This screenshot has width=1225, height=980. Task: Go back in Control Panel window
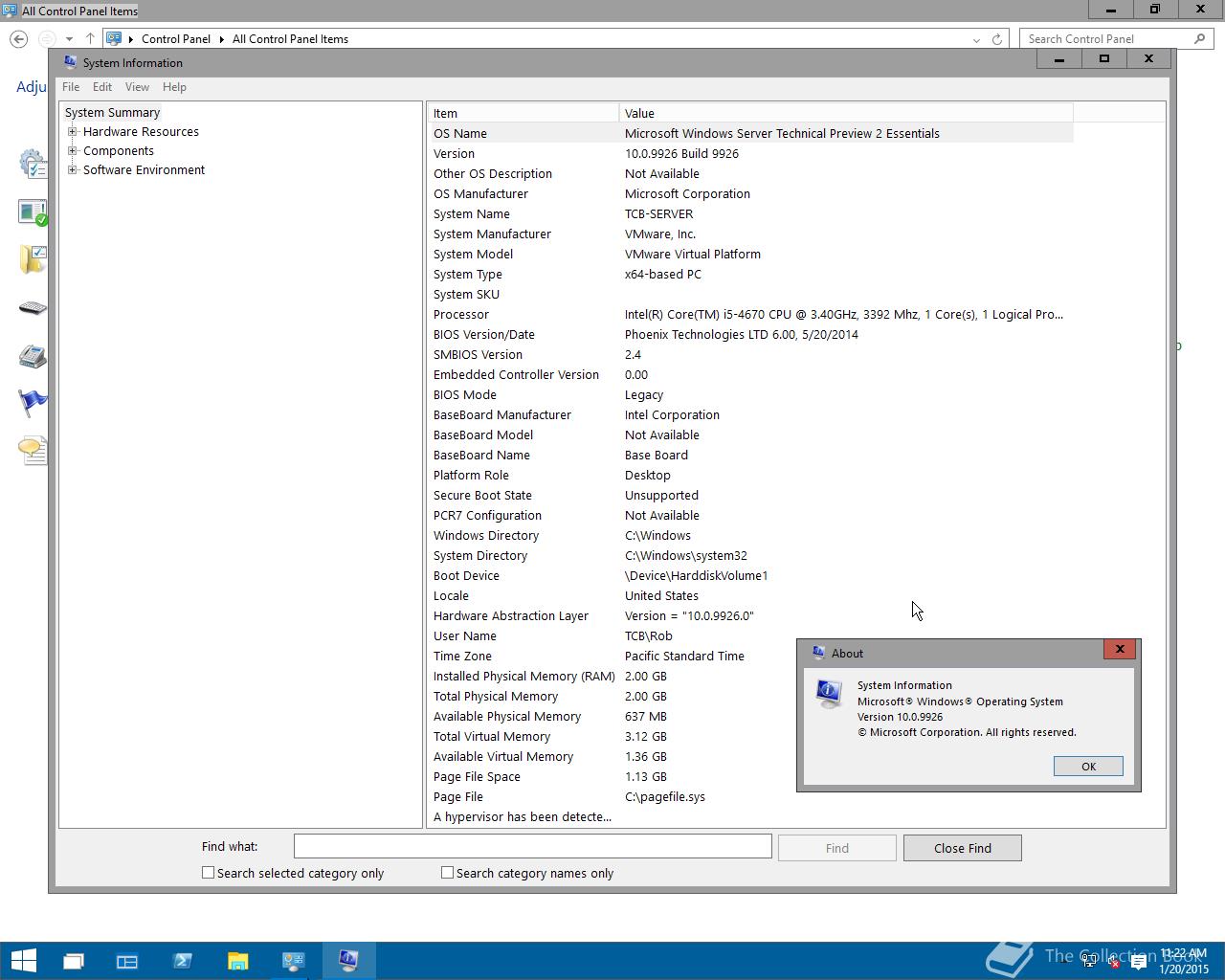pyautogui.click(x=19, y=38)
